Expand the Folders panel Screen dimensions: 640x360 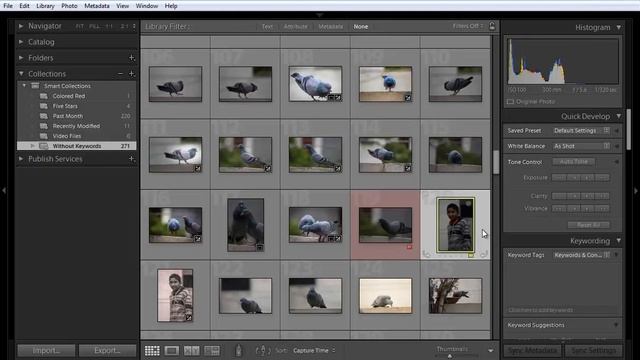point(21,58)
